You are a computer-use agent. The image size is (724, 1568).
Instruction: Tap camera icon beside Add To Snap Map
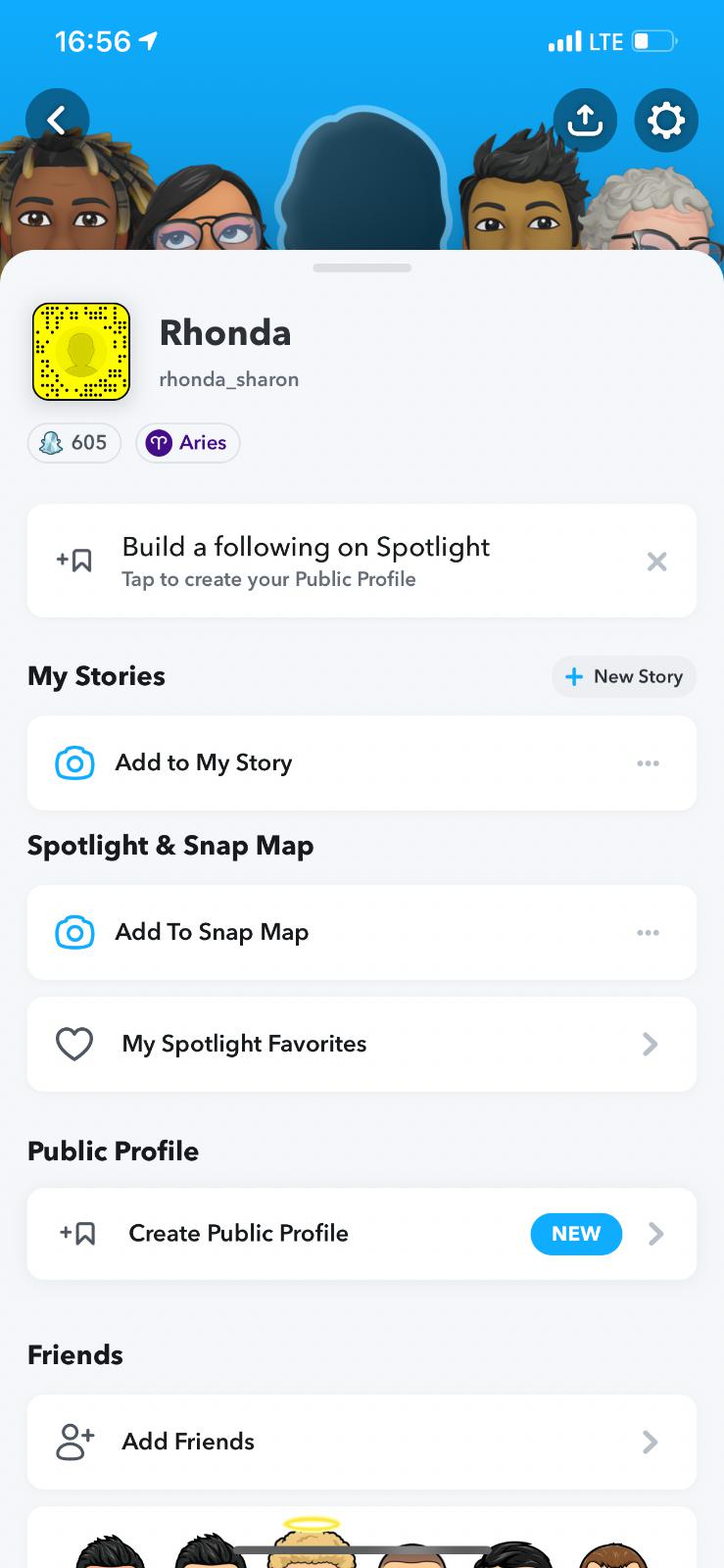coord(74,932)
